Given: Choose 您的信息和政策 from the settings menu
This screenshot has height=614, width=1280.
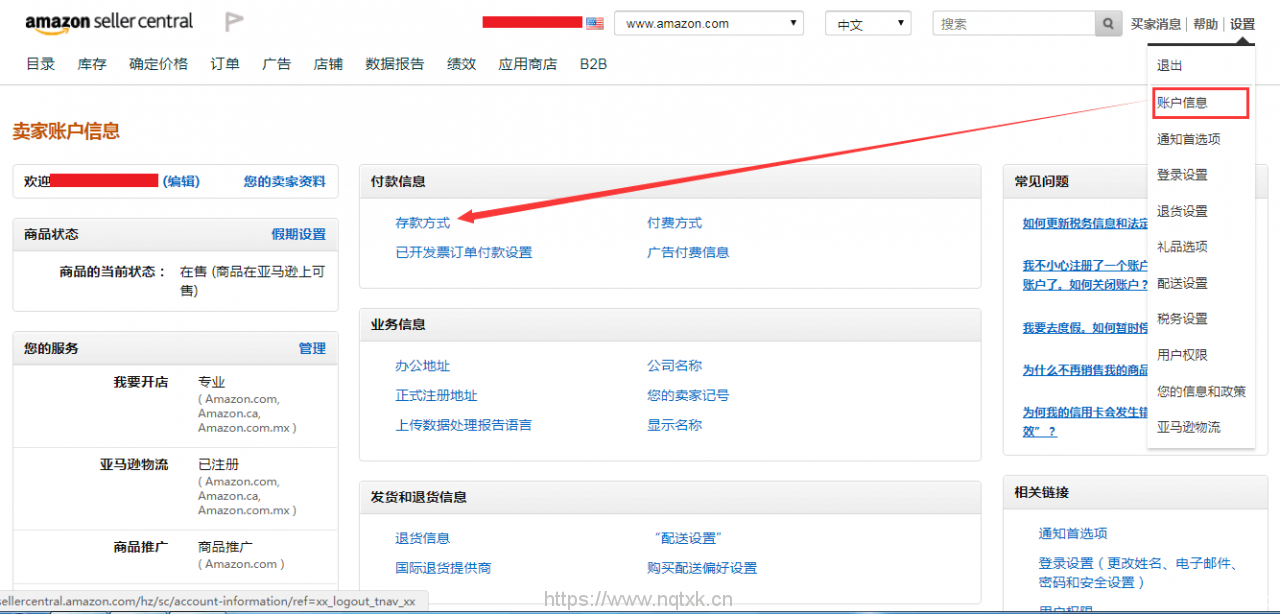Looking at the screenshot, I should [x=1202, y=391].
